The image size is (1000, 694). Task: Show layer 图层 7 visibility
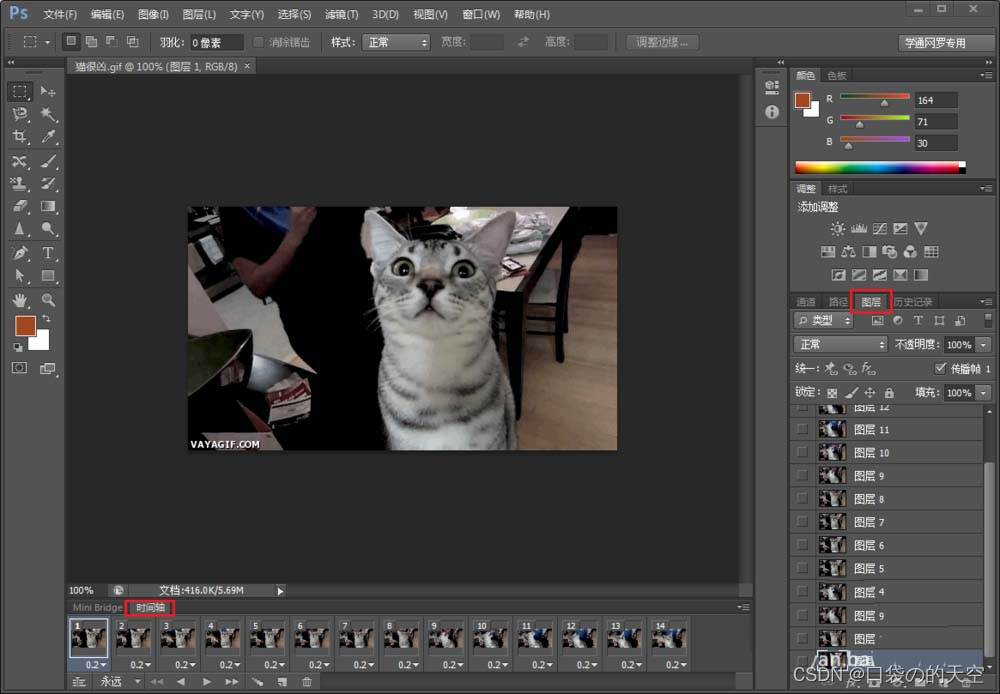802,522
